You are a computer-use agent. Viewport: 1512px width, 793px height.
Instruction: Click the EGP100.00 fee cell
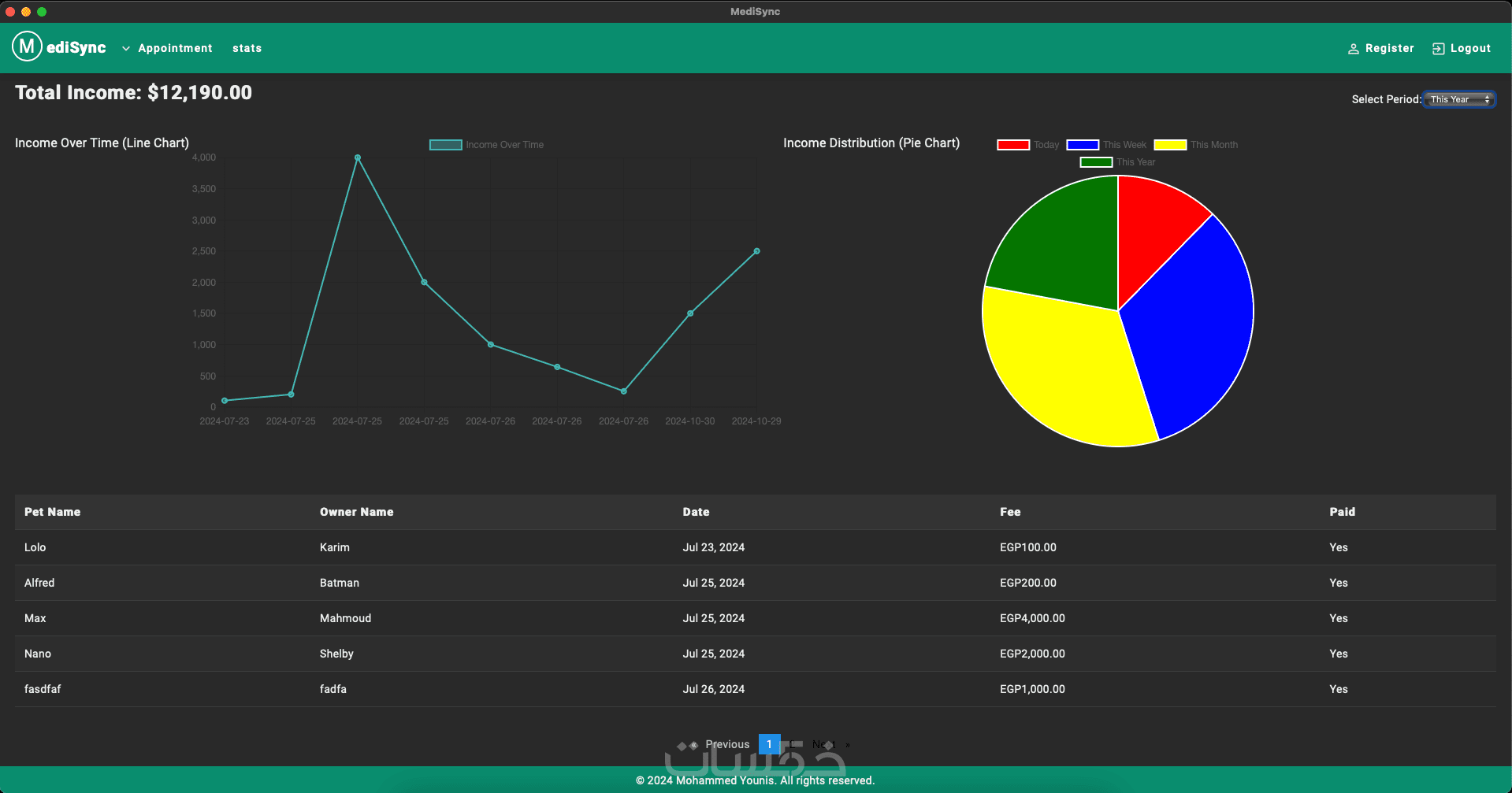point(1028,547)
